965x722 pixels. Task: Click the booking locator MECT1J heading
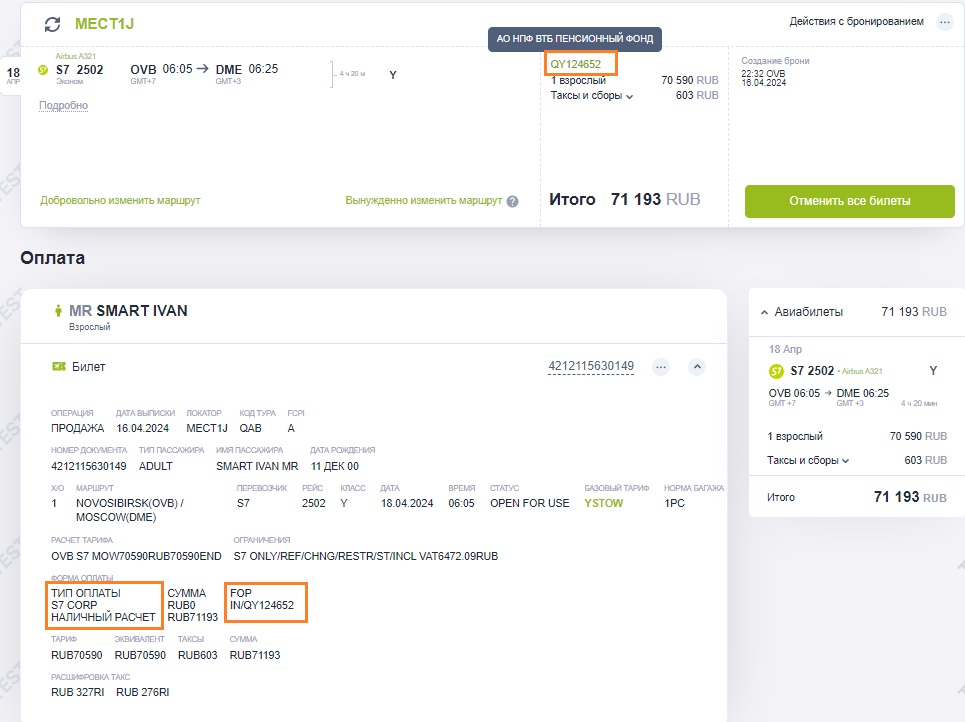pos(105,24)
